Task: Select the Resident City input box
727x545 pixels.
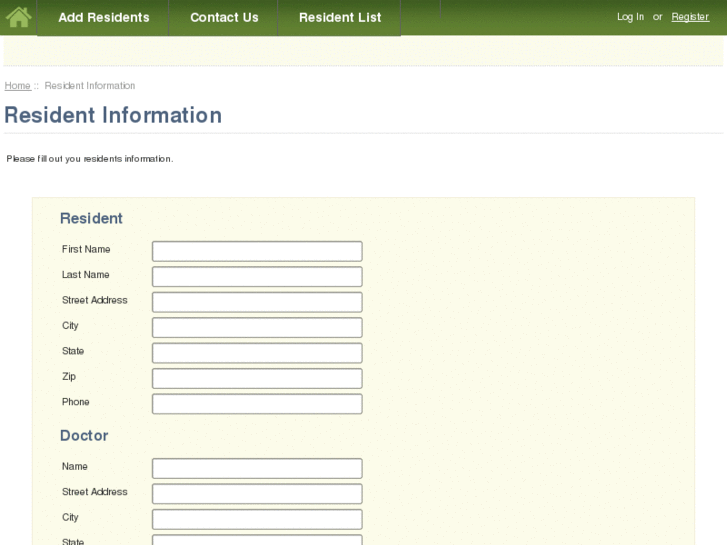Action: click(x=257, y=327)
